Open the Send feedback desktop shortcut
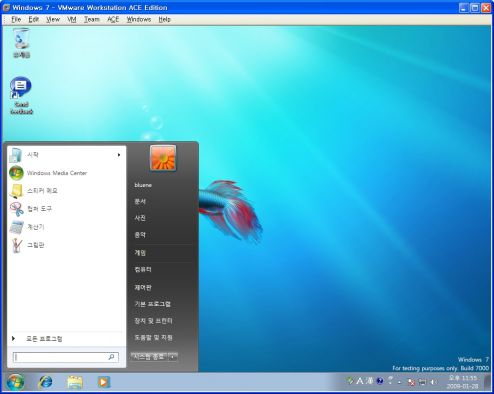Screen dimensions: 494x394 coord(21,96)
